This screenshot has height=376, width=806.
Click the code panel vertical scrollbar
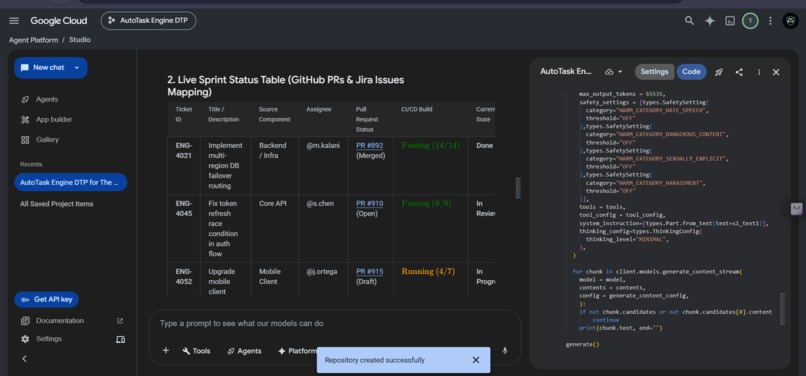tap(783, 309)
